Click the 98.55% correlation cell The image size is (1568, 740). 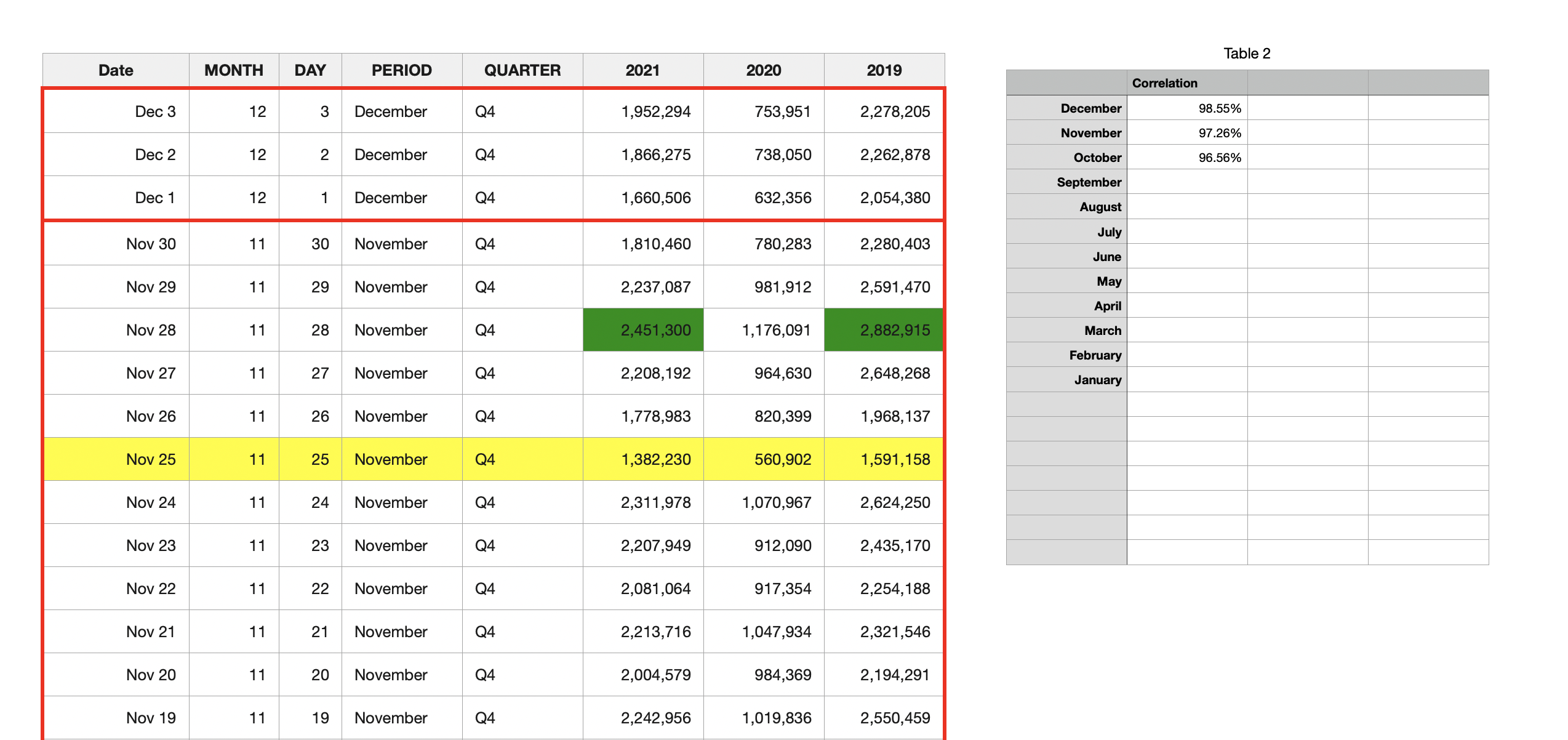click(1187, 108)
